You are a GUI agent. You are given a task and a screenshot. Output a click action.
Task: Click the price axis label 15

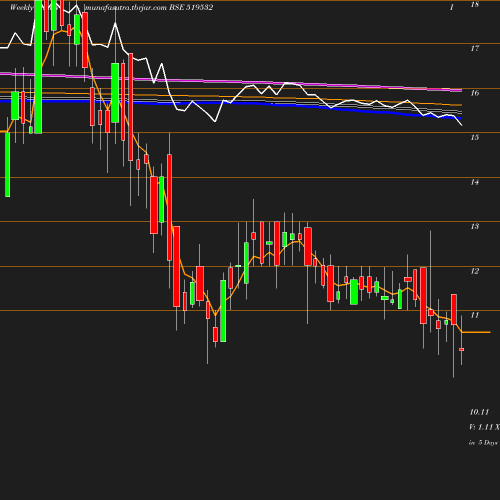coord(475,137)
